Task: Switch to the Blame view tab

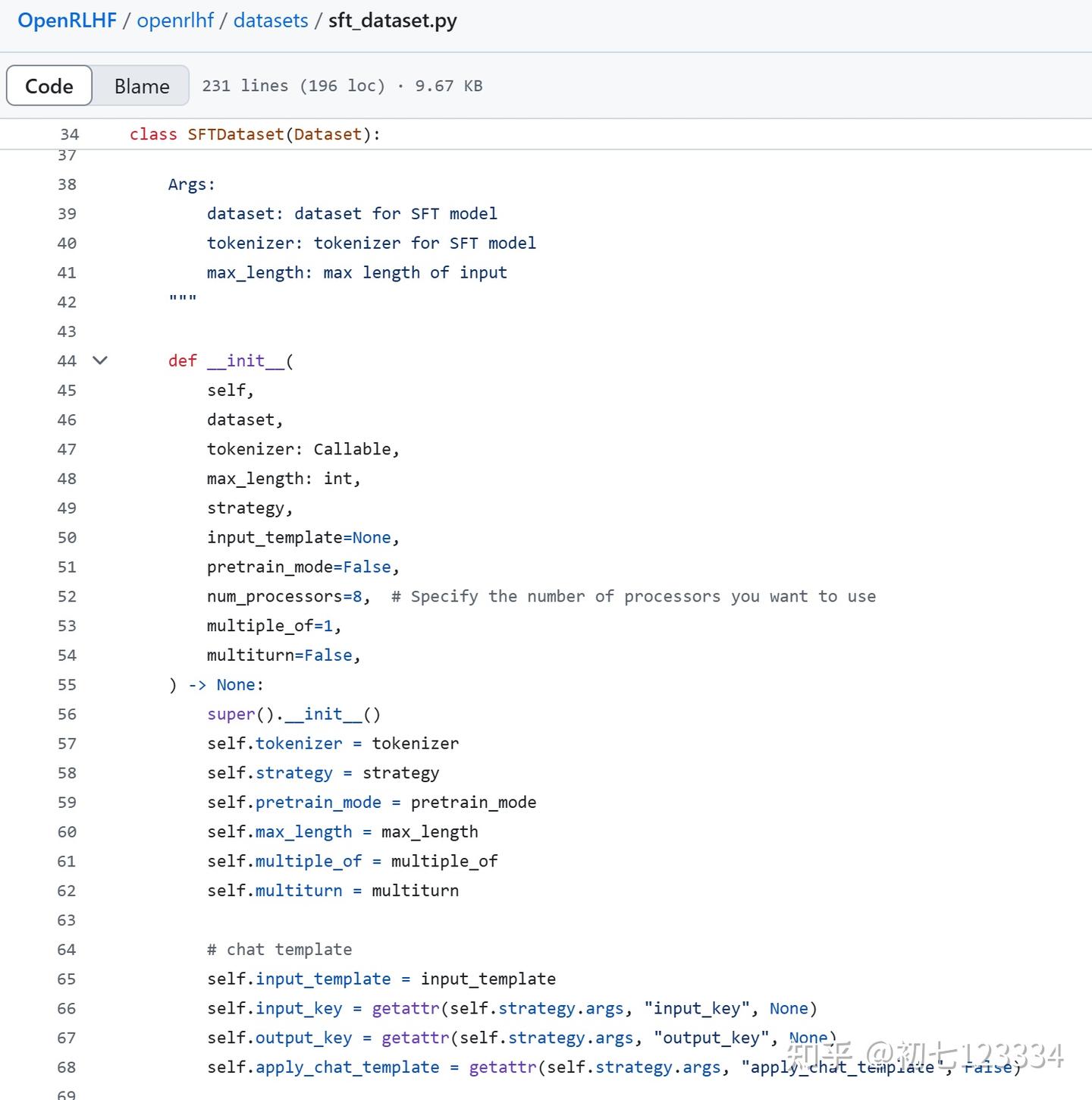Action: click(x=142, y=86)
